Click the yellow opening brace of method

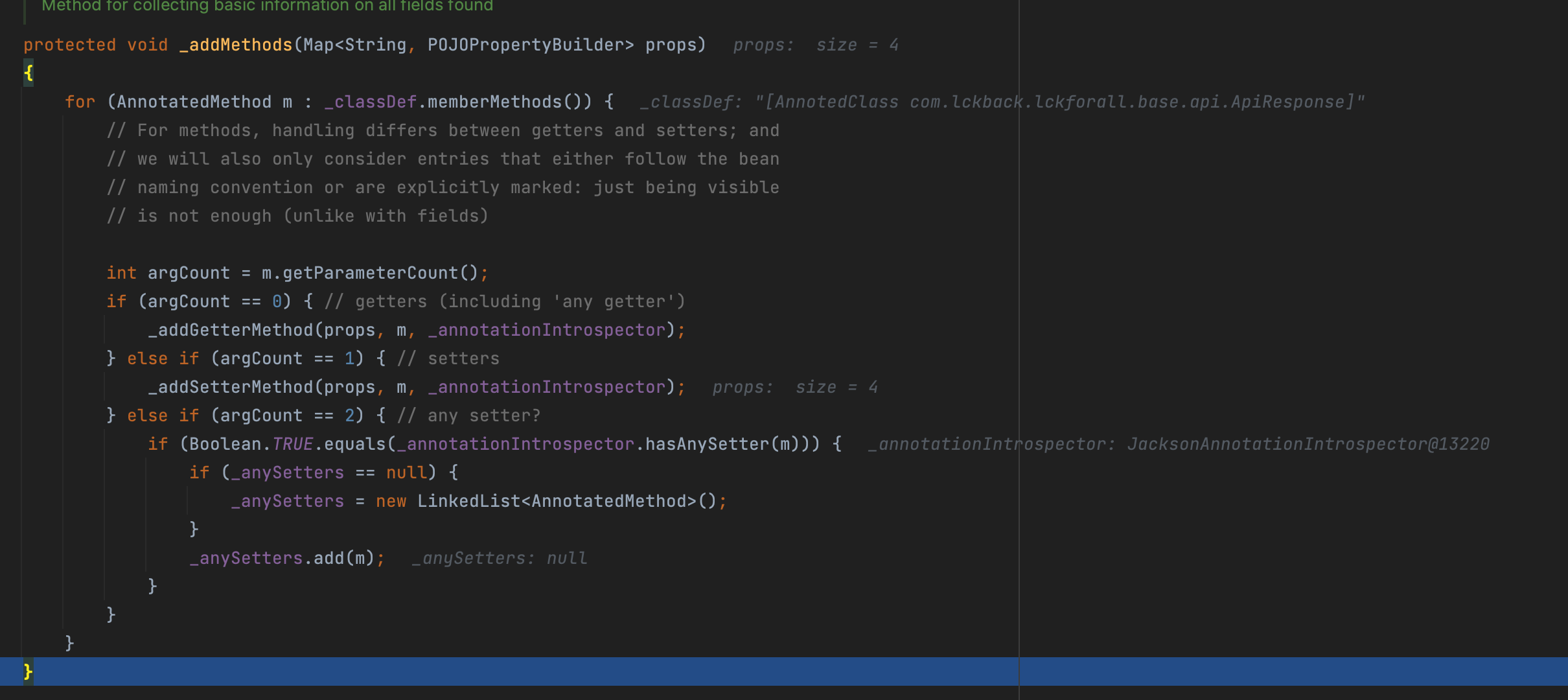(29, 73)
